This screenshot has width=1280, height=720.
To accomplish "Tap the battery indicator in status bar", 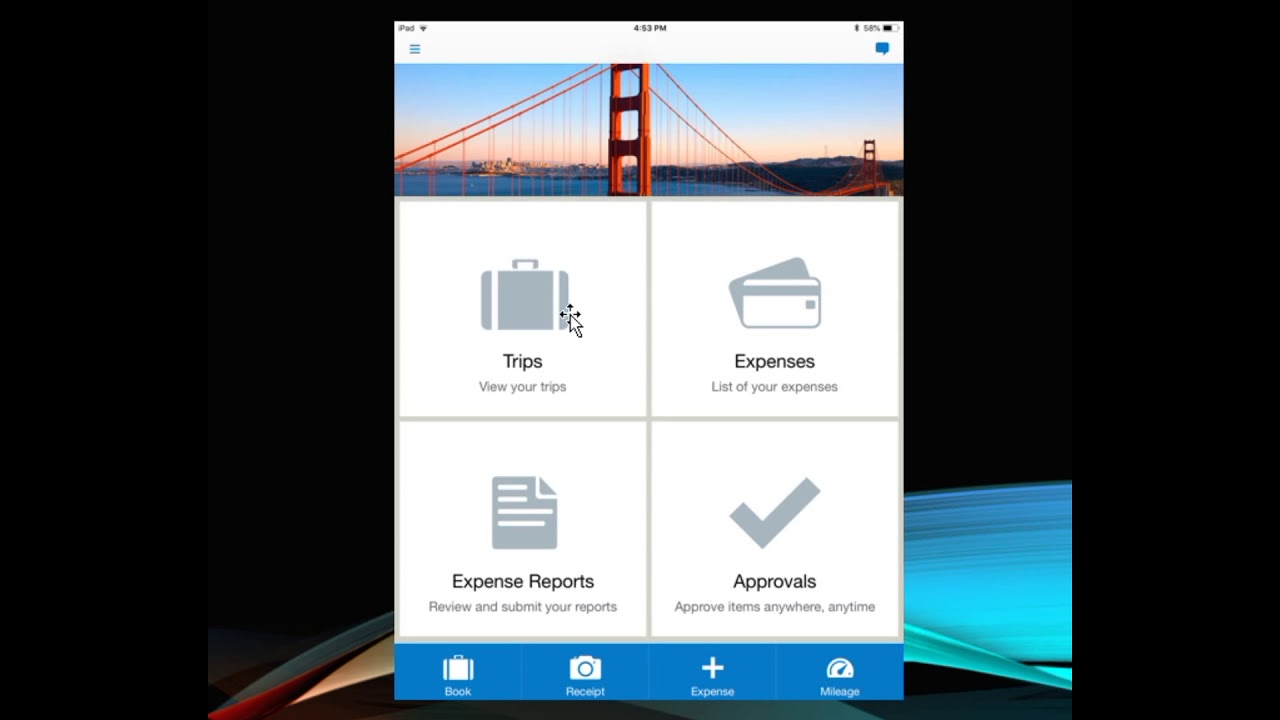I will (889, 28).
